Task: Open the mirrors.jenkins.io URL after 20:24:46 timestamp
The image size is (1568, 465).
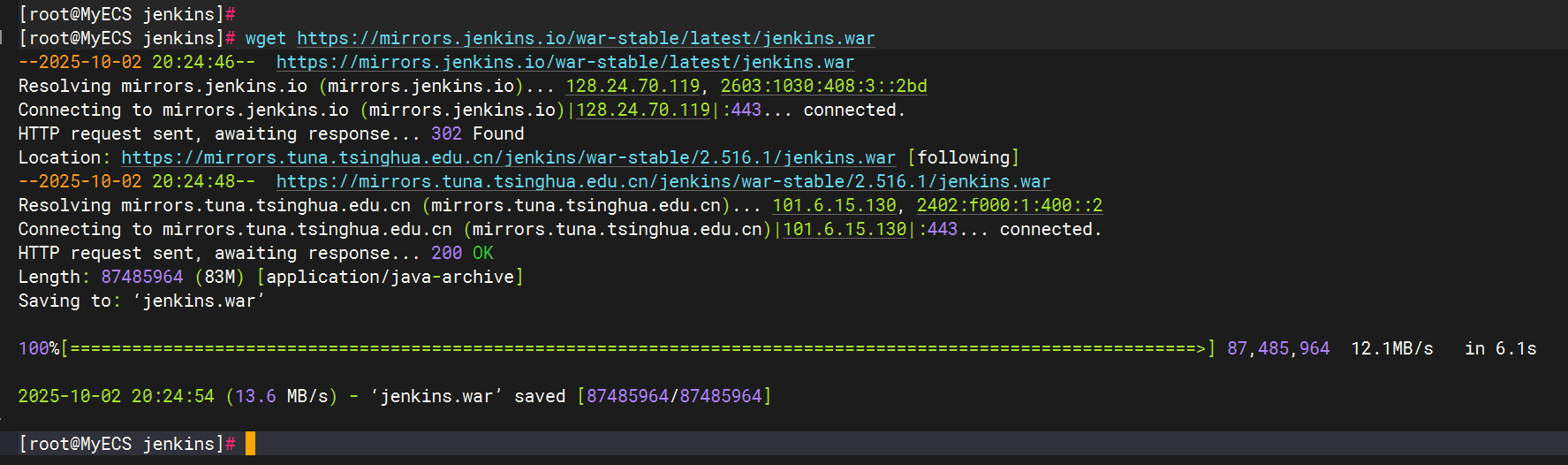Action: (565, 62)
